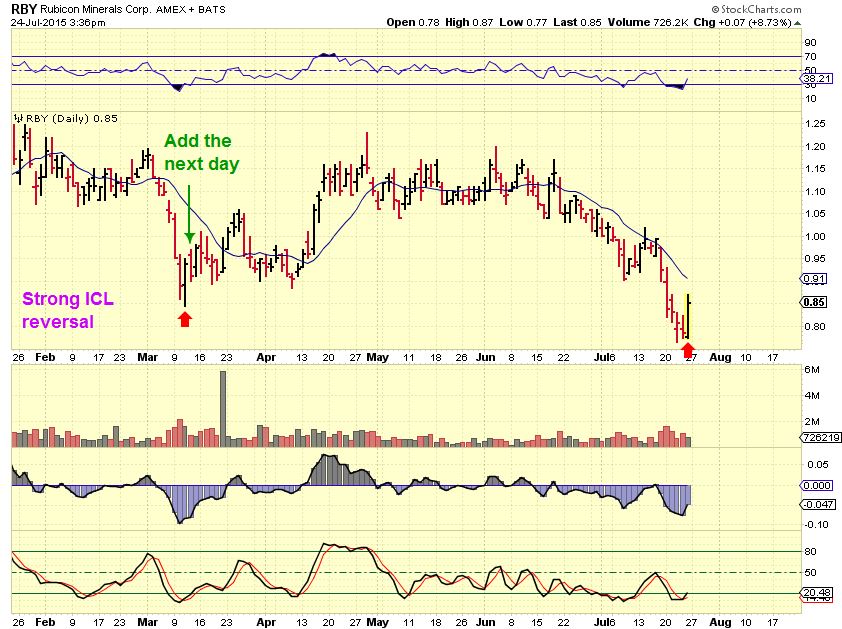842x629 pixels.
Task: Click the Jun label on the price panel date axis
Action: tap(485, 357)
